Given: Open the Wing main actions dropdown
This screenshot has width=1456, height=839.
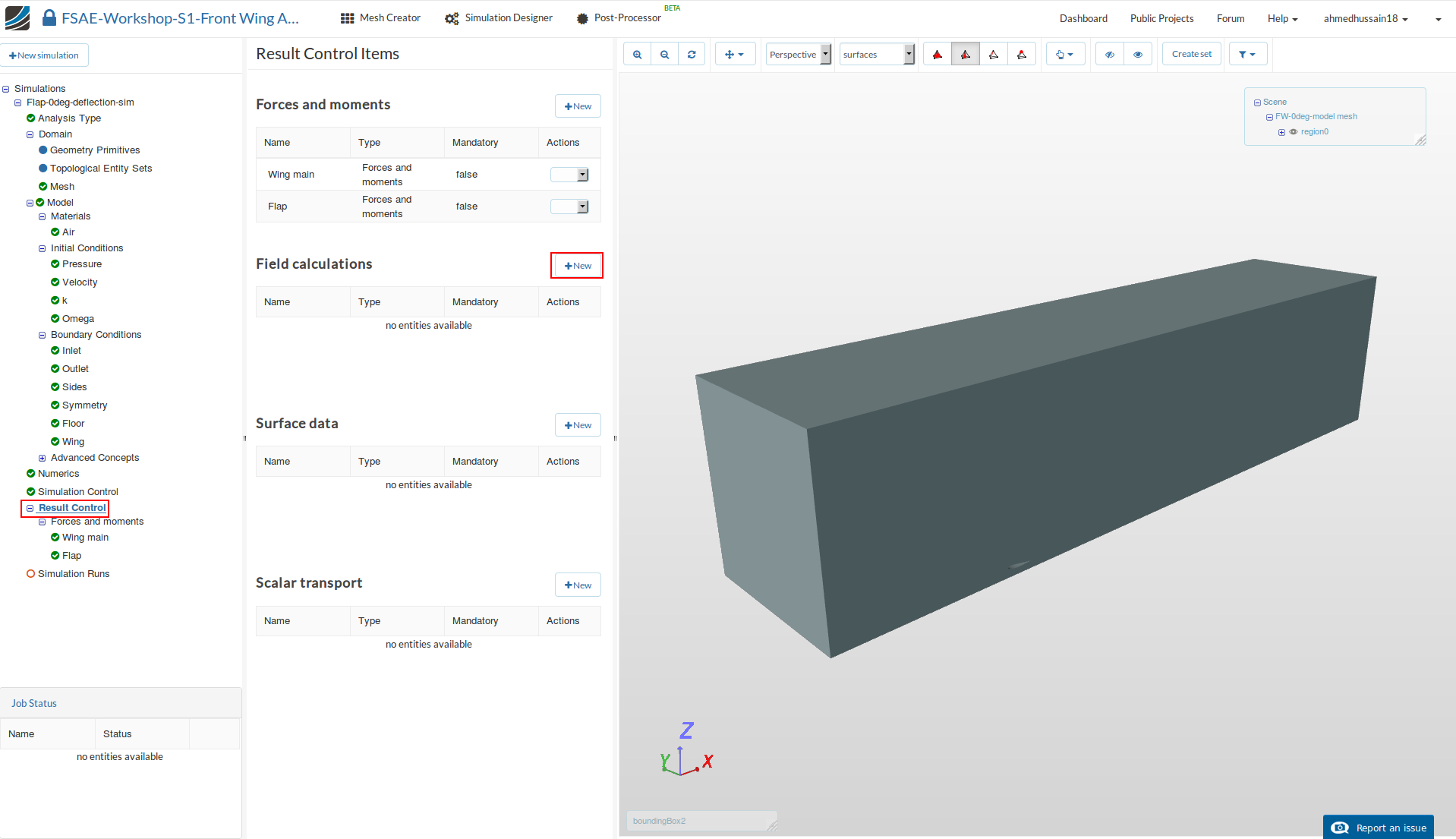Looking at the screenshot, I should pos(569,175).
